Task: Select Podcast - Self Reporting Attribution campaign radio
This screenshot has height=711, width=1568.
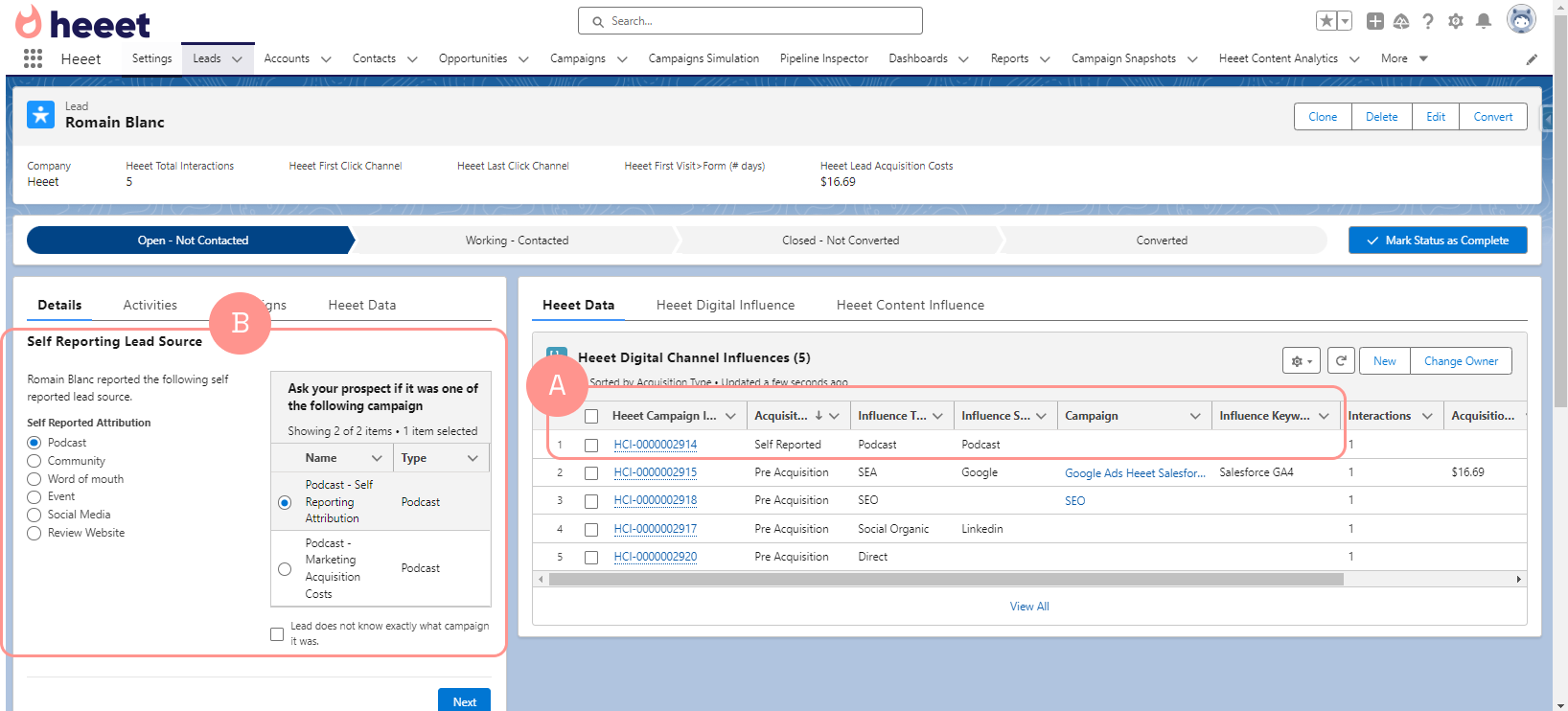Action: pos(285,502)
